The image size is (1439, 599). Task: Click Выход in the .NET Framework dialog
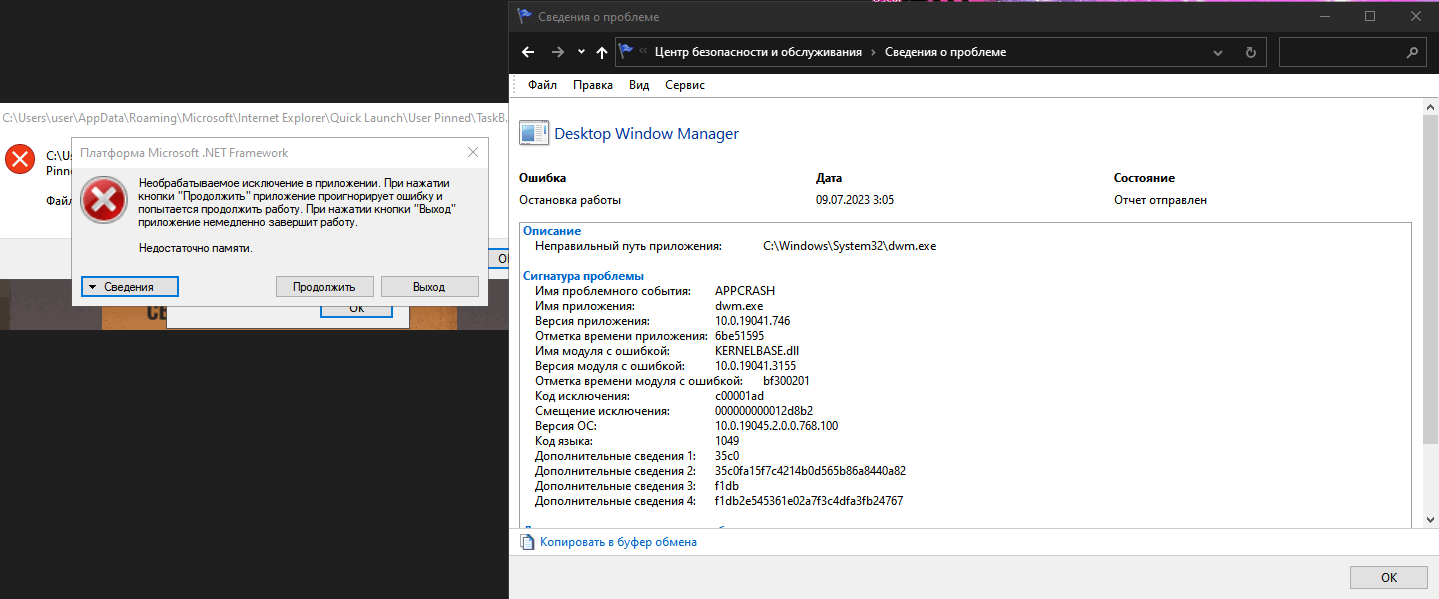click(x=429, y=286)
